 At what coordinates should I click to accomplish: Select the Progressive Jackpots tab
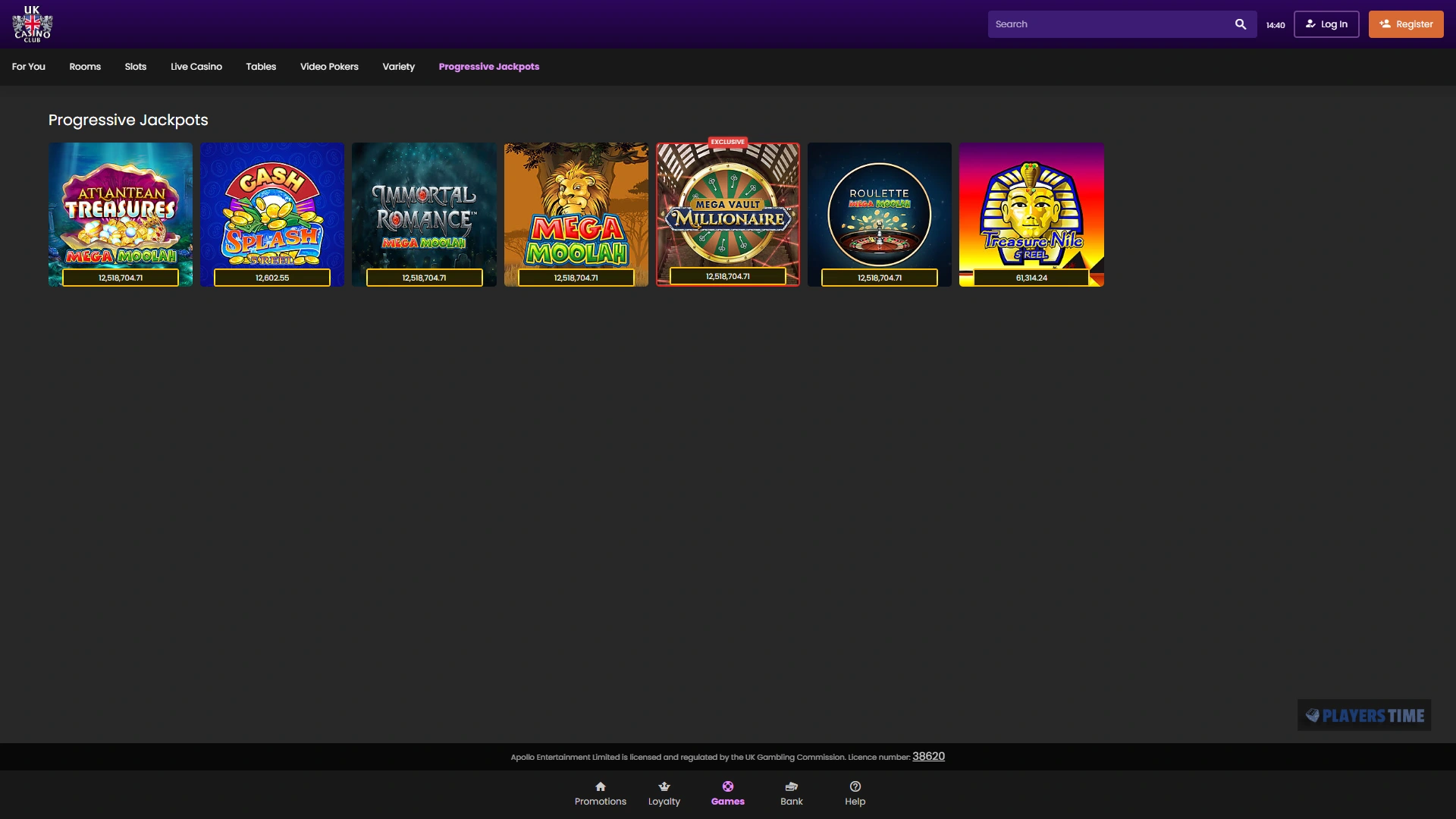click(x=489, y=67)
